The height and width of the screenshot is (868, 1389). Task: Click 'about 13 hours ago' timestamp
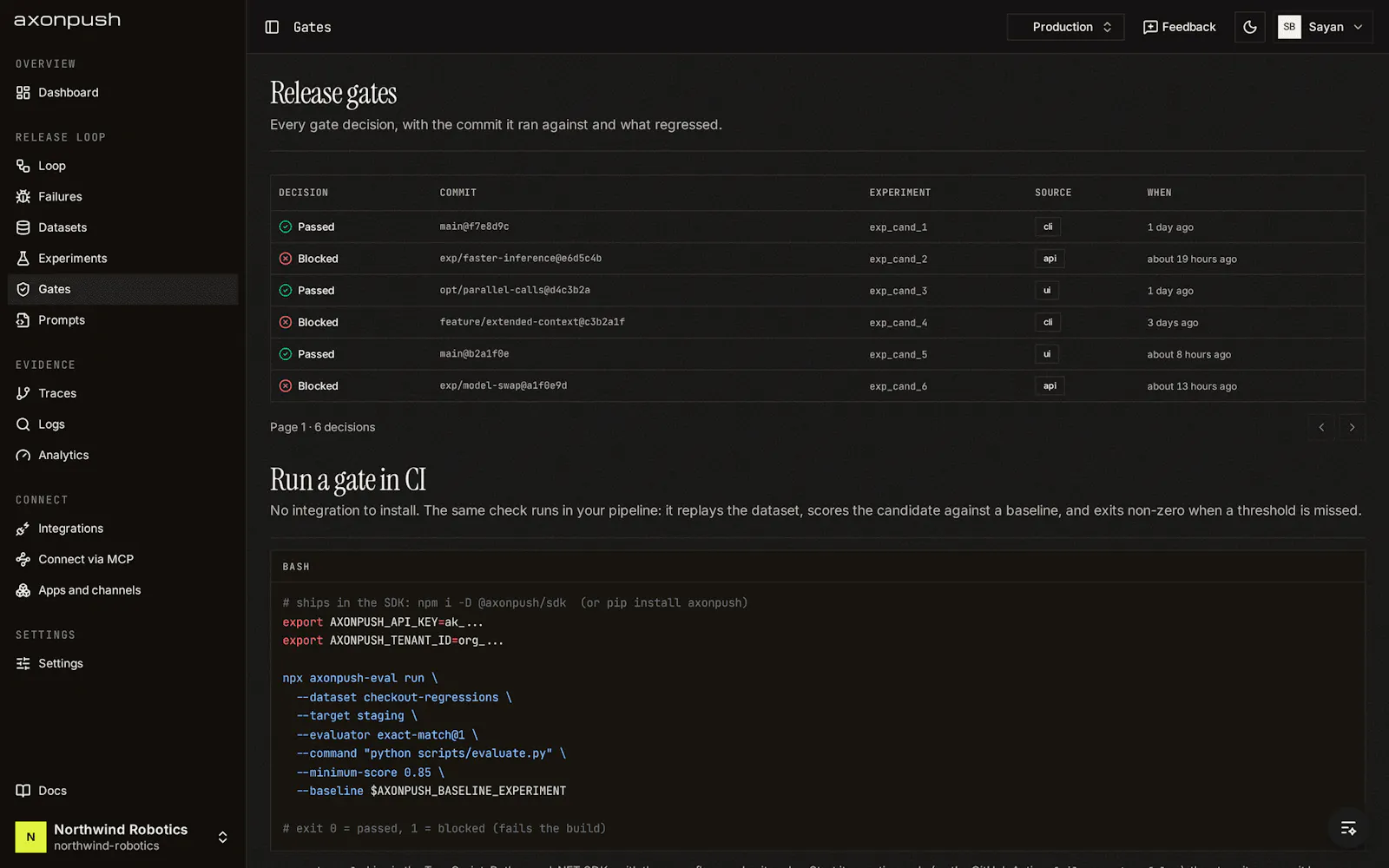[x=1192, y=386]
